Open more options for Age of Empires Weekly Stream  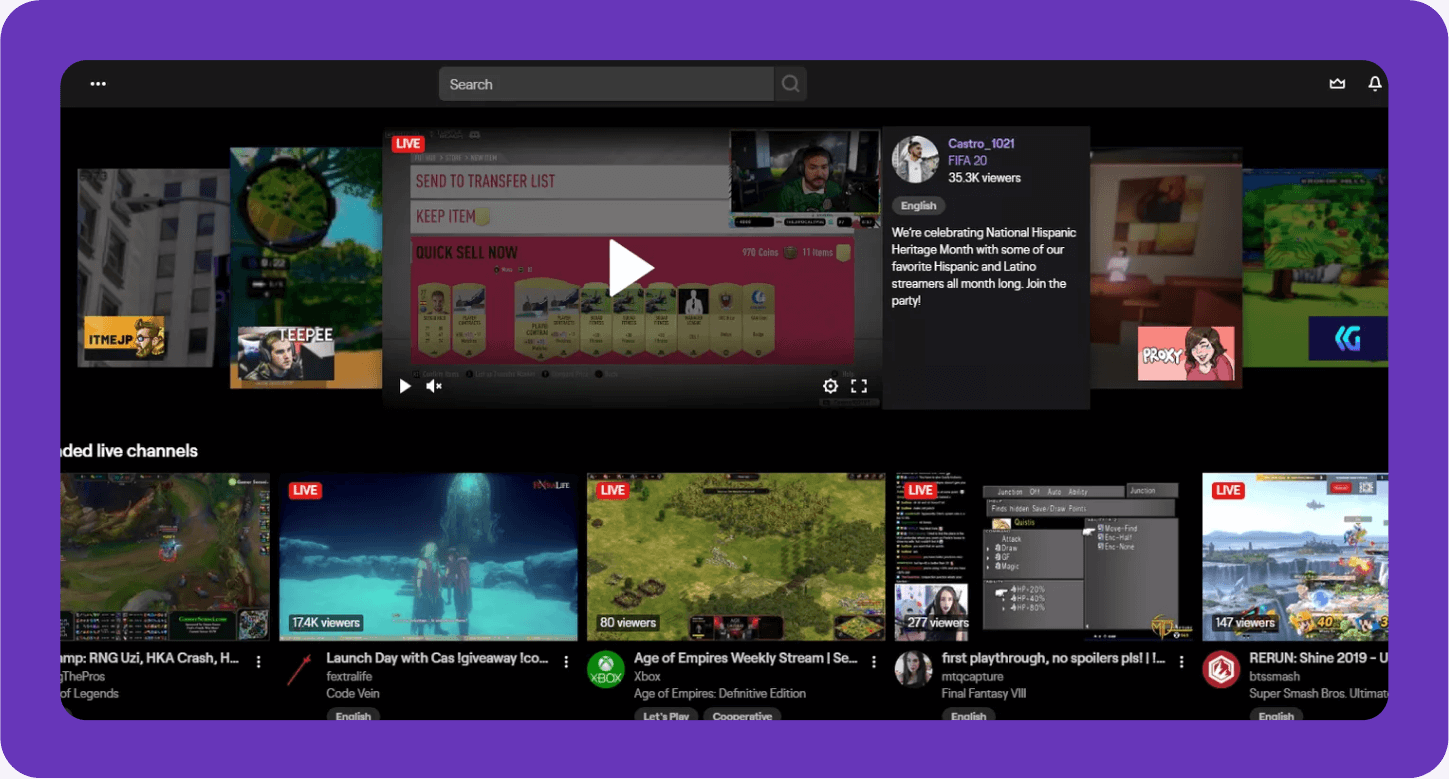click(x=874, y=662)
